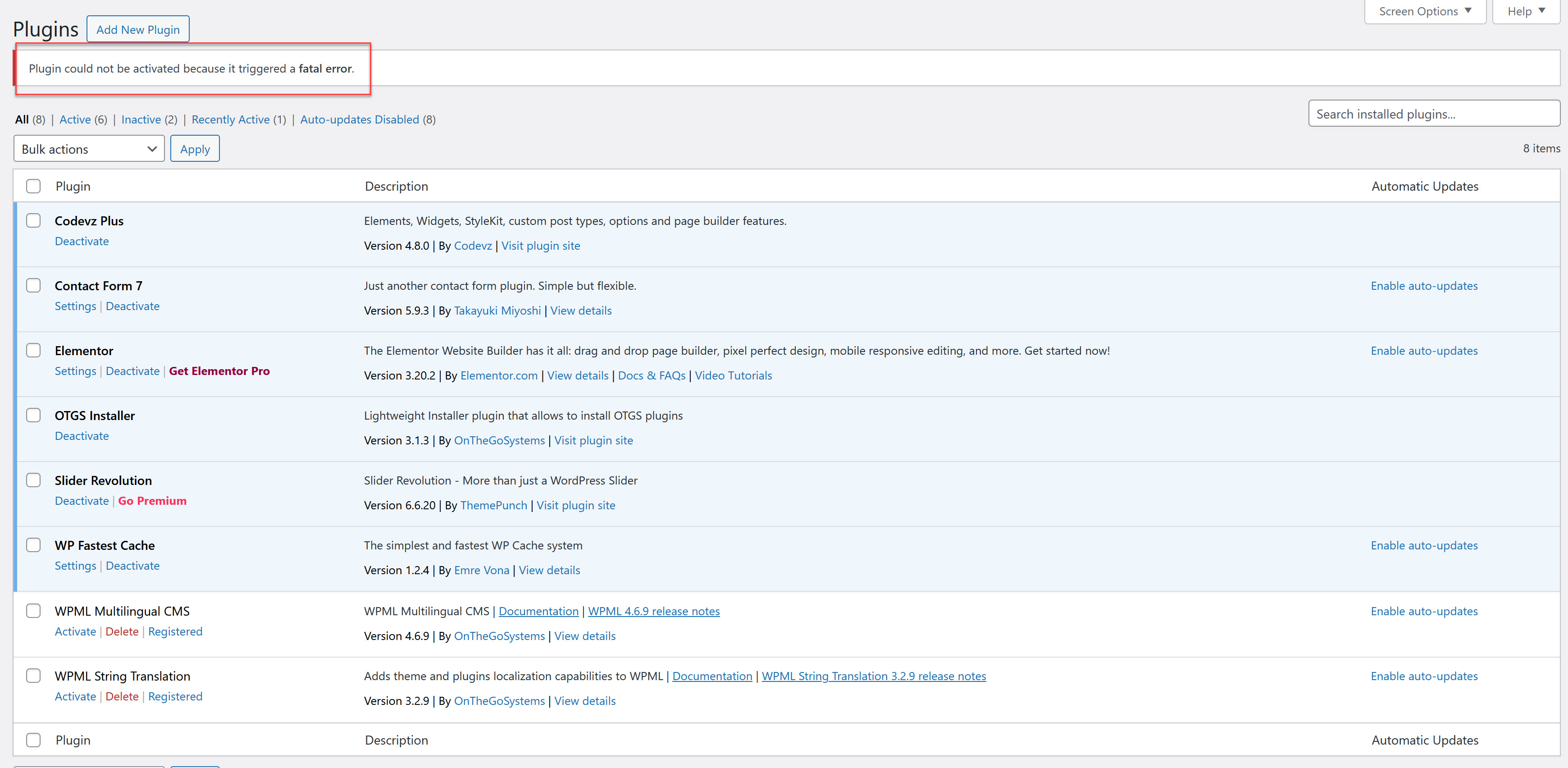
Task: Tick the select-all checkbox in the top header
Action: click(x=33, y=186)
